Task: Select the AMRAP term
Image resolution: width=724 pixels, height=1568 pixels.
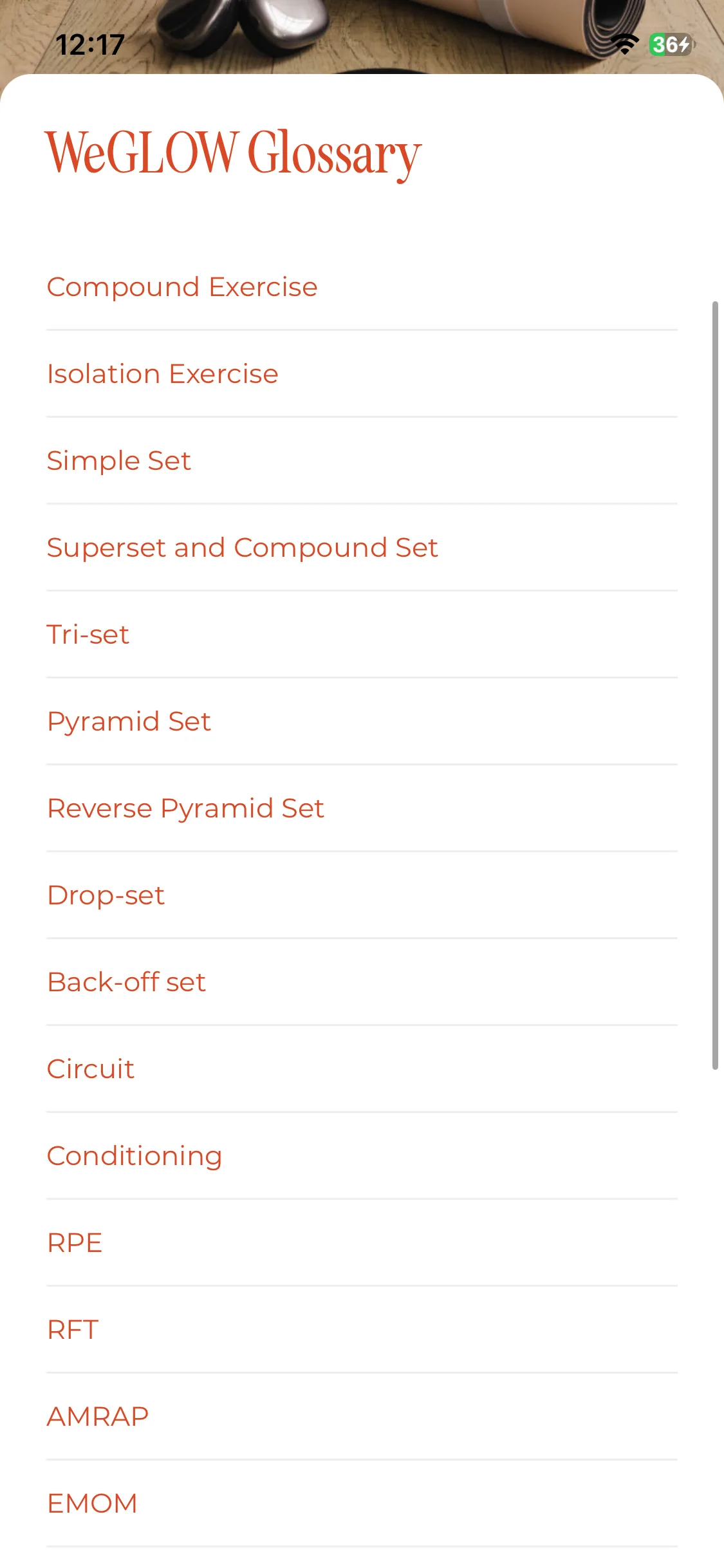Action: pos(98,1417)
